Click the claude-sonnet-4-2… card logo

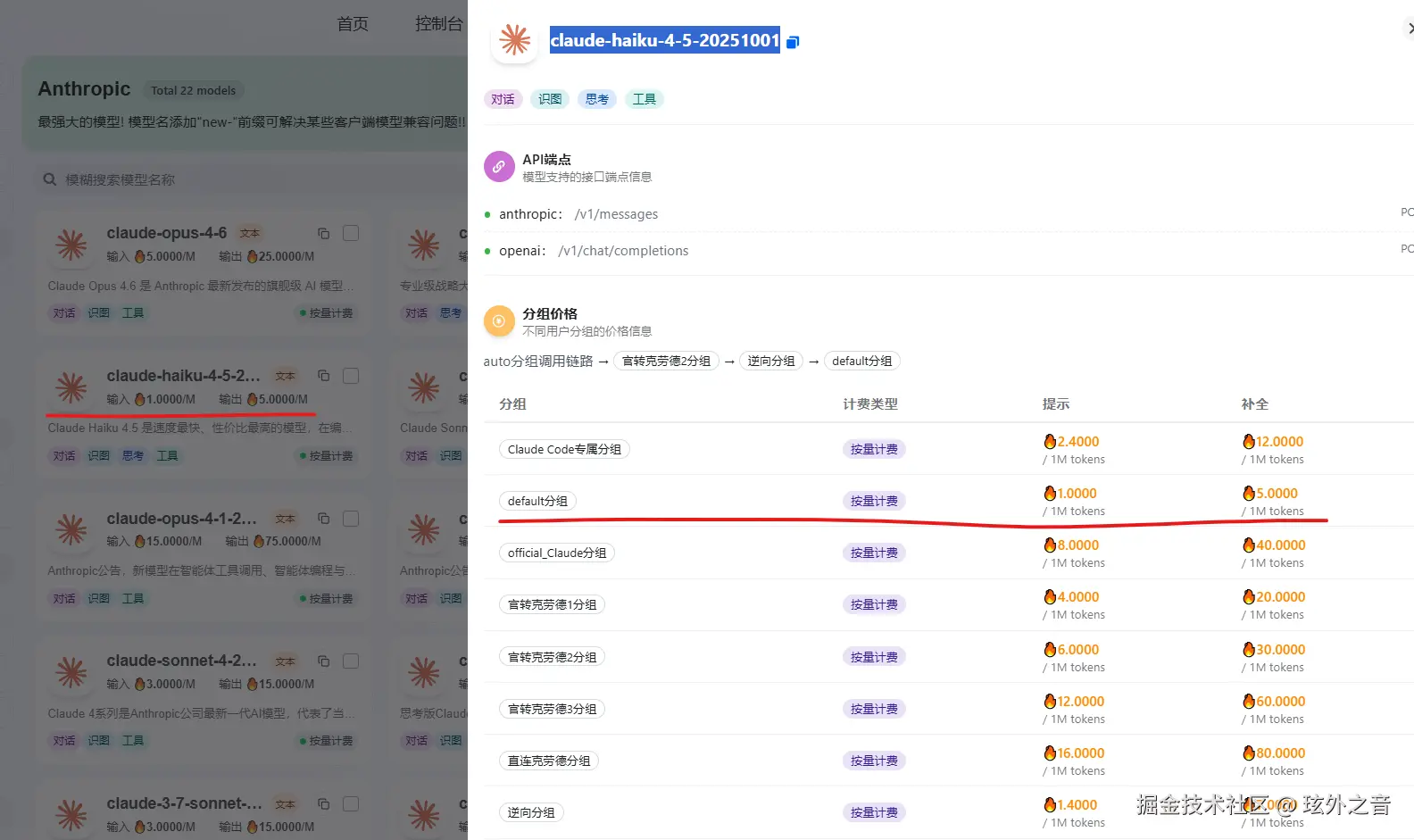click(71, 673)
